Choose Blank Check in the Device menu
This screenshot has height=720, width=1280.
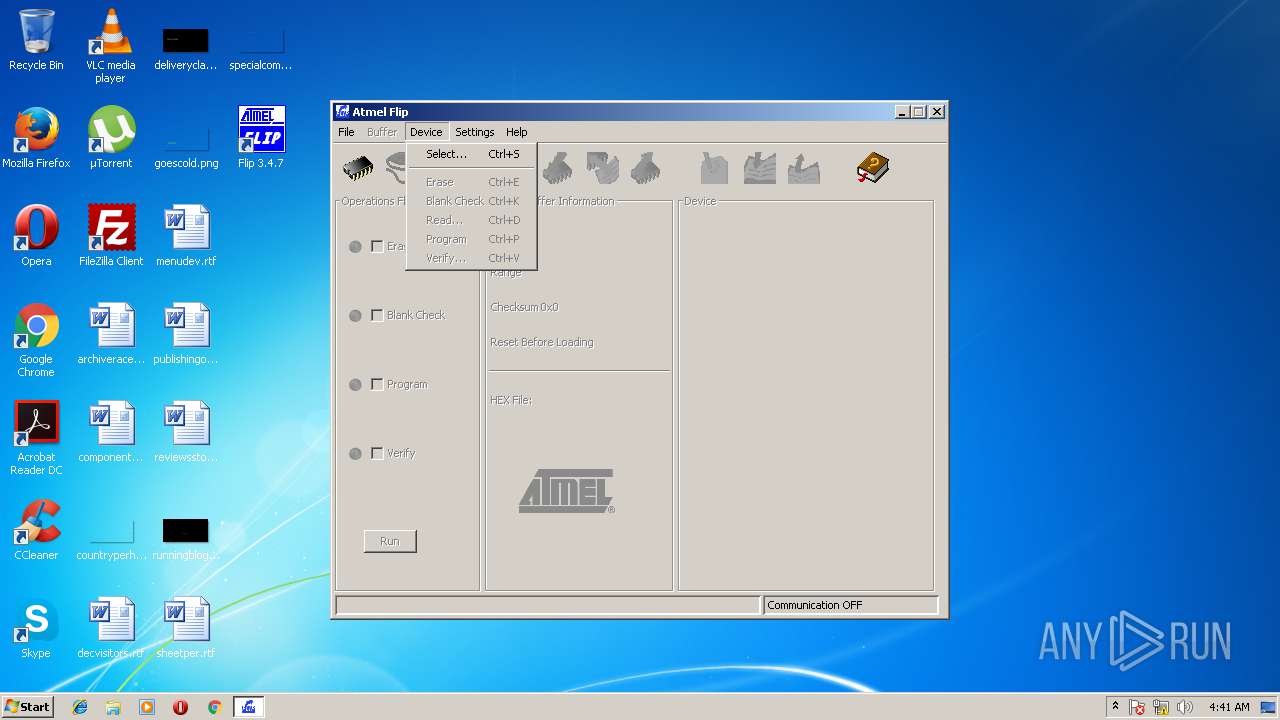point(472,201)
